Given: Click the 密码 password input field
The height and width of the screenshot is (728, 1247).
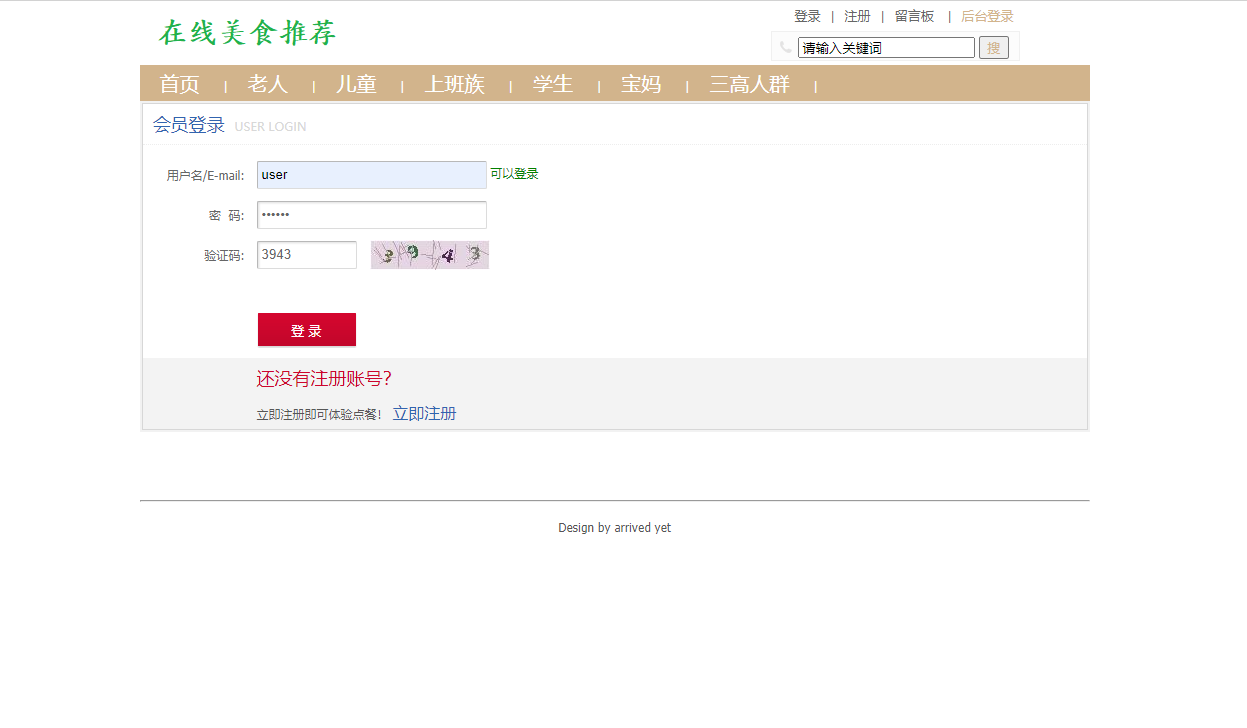Looking at the screenshot, I should click(x=371, y=214).
